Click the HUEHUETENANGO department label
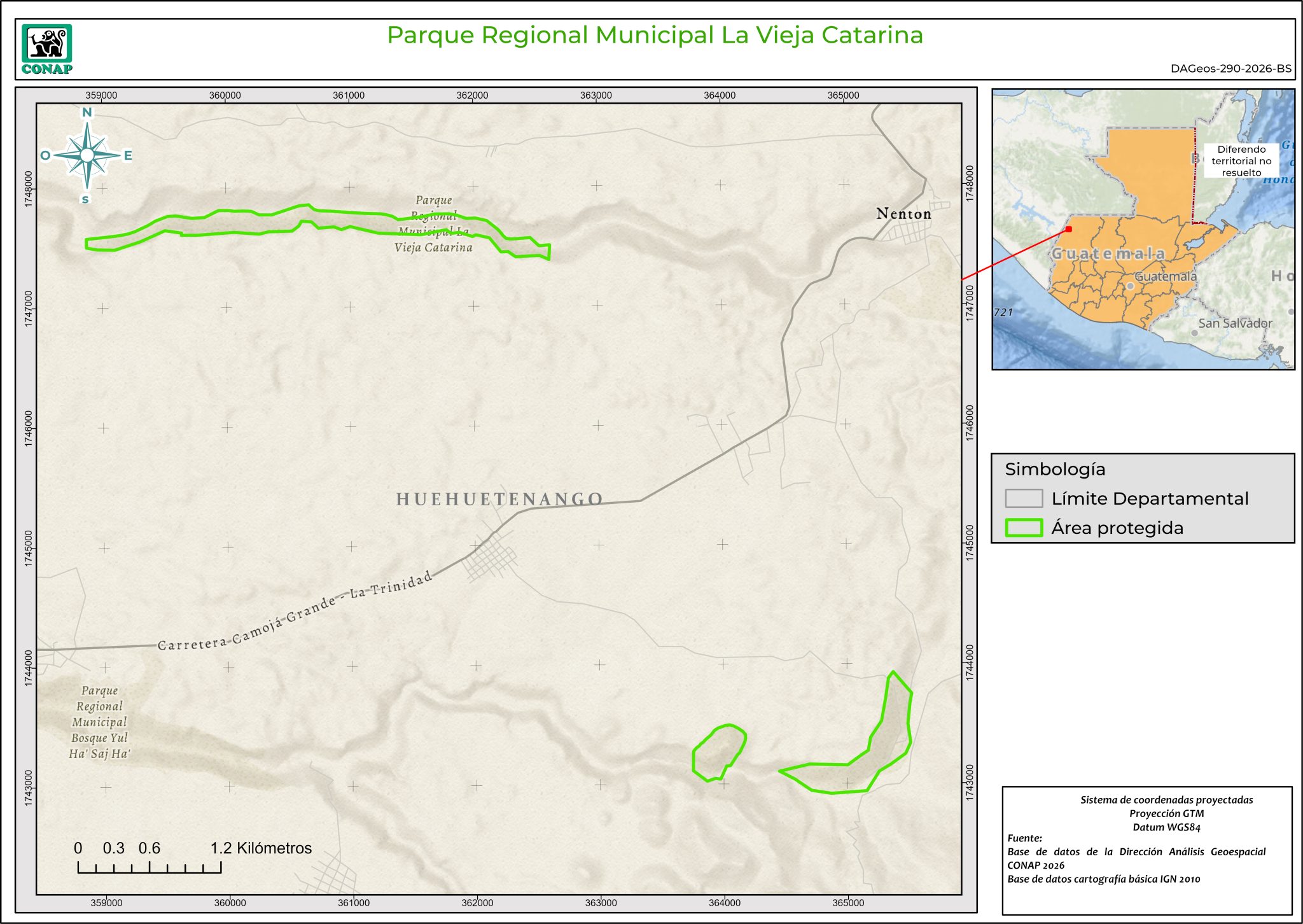1303x924 pixels. coord(499,500)
